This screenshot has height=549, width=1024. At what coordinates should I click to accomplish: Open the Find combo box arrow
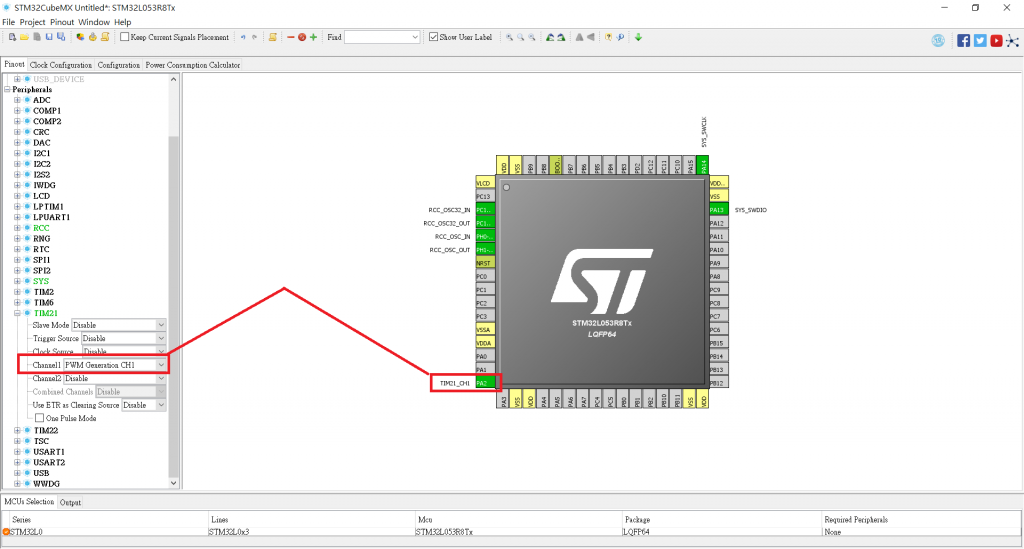point(415,37)
